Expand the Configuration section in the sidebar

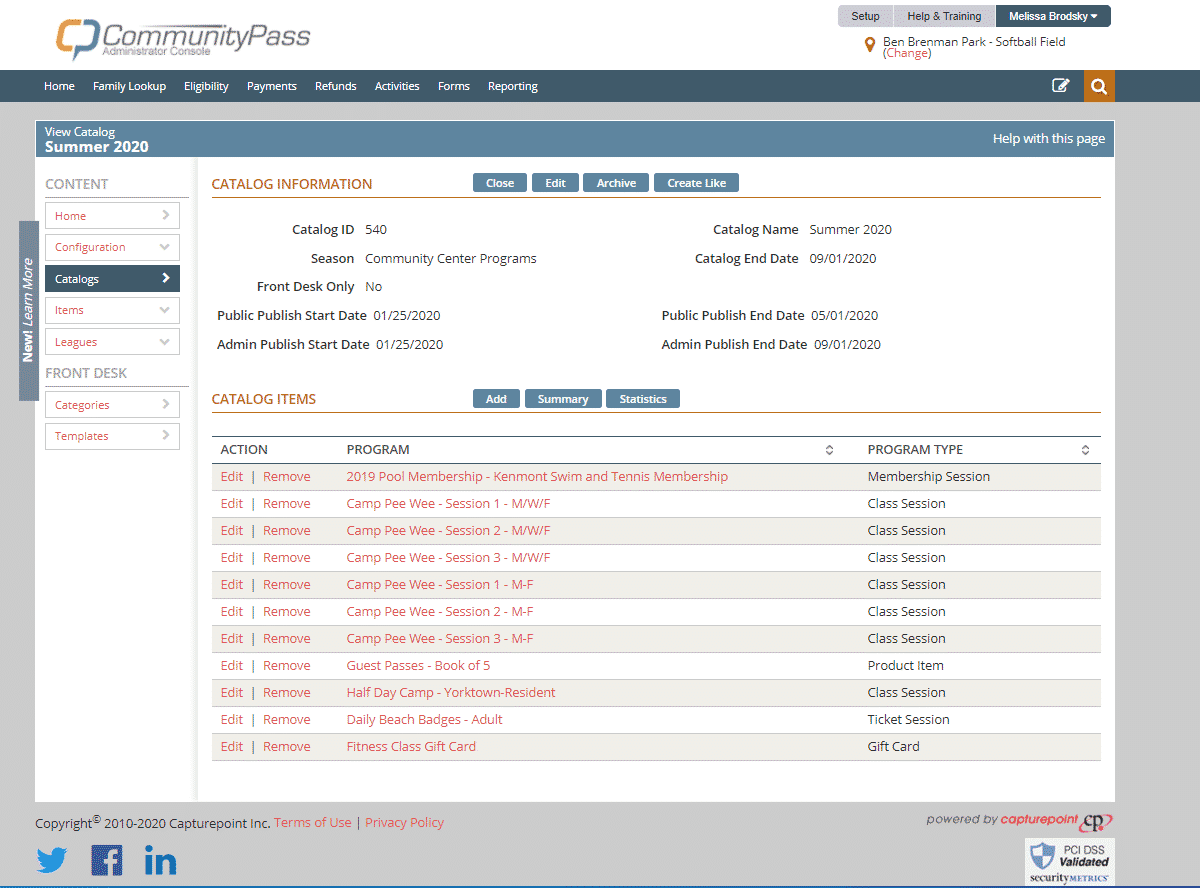tap(112, 247)
